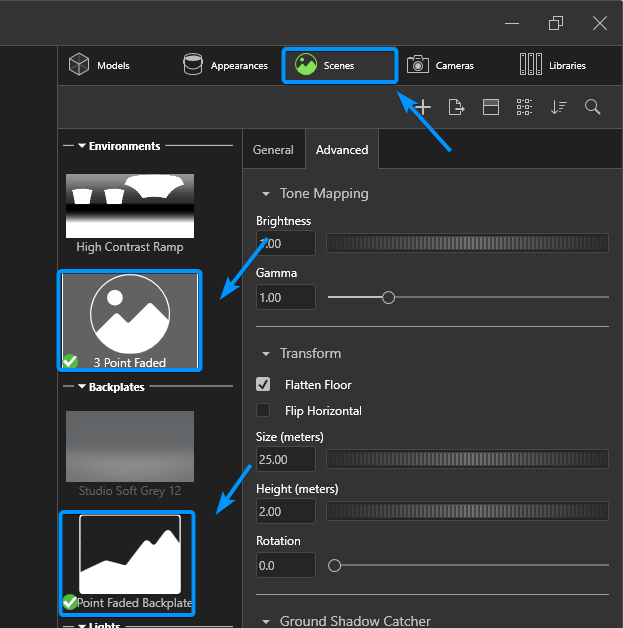Select the High Contrast Ramp environment thumbnail
The height and width of the screenshot is (628, 623).
(130, 206)
